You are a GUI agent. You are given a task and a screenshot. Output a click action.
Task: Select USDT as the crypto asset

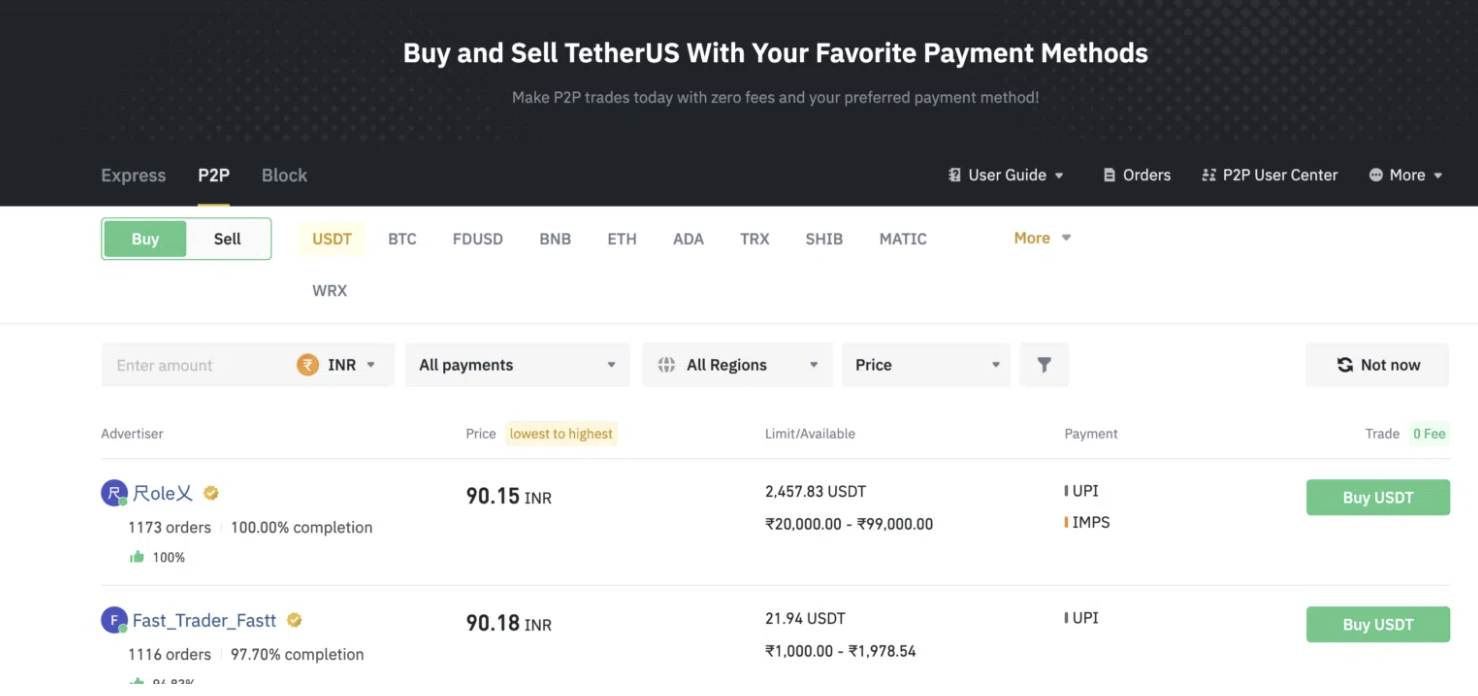coord(332,239)
